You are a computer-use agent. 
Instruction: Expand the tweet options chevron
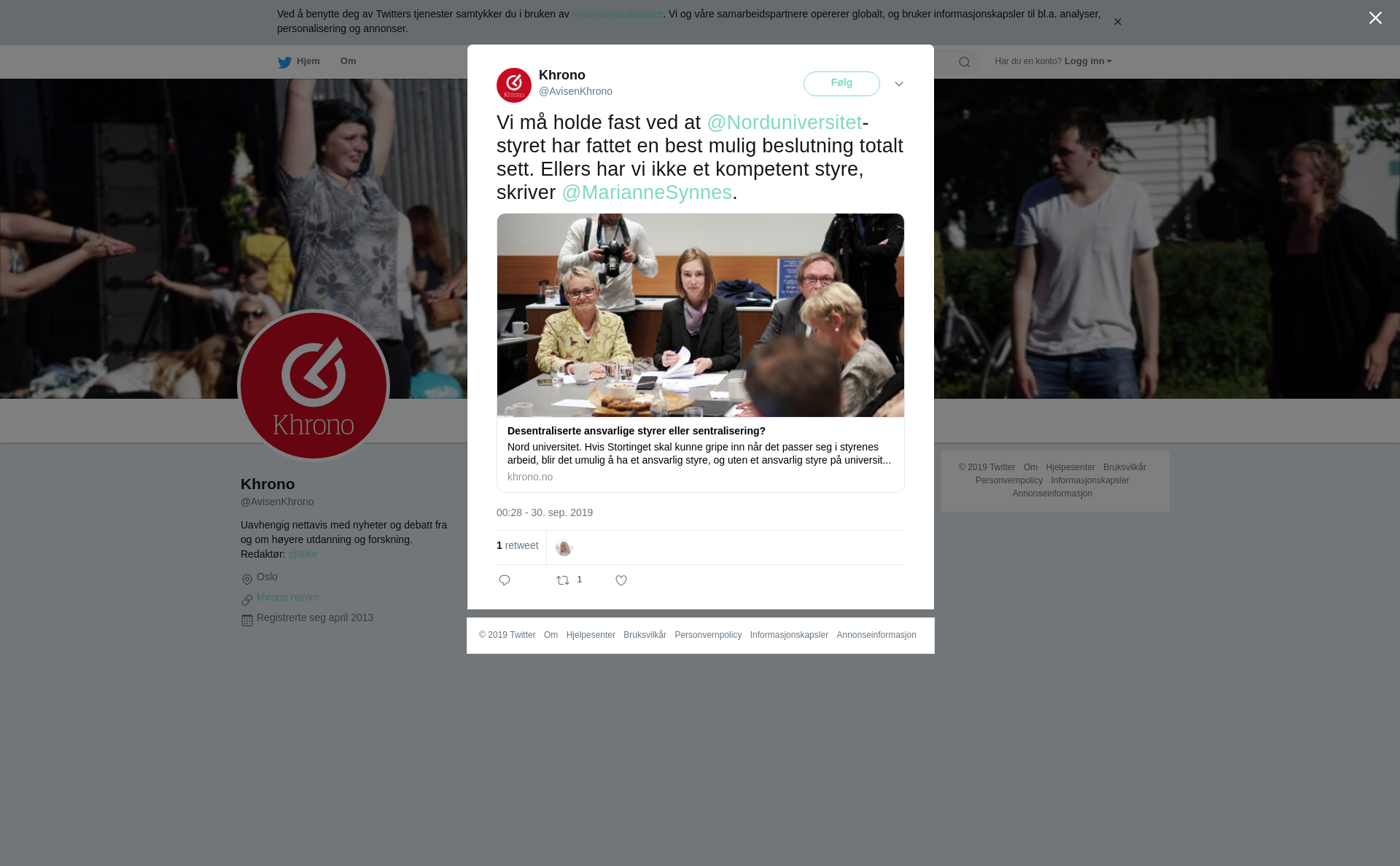899,84
